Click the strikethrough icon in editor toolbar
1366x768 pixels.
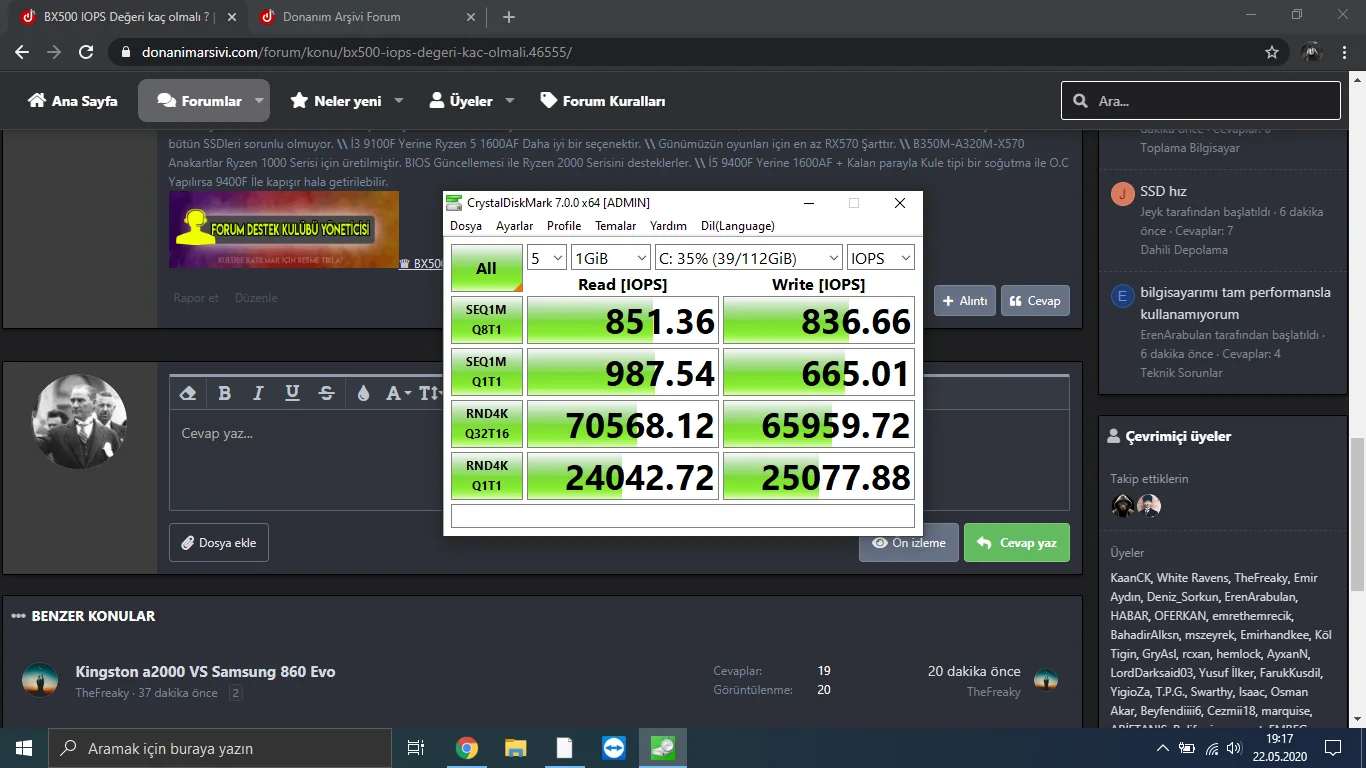point(326,393)
